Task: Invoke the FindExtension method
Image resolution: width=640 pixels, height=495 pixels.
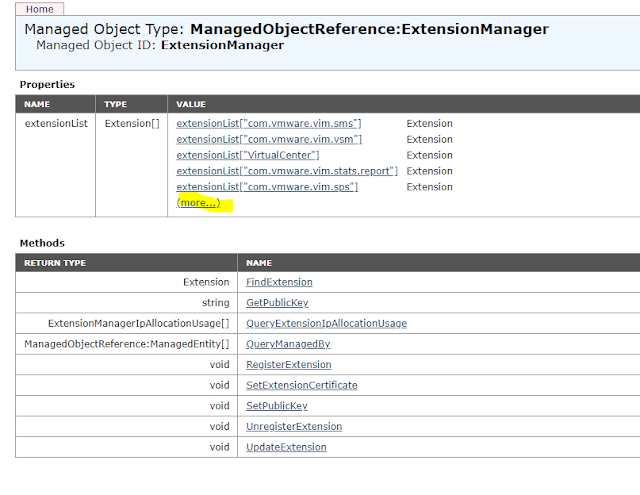Action: coord(279,282)
